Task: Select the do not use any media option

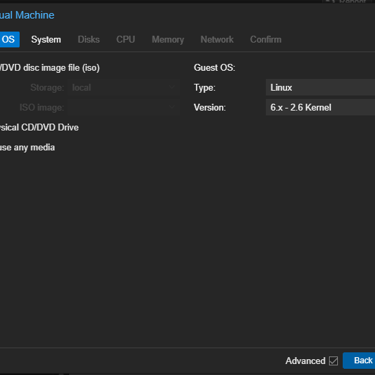Action: coord(27,147)
